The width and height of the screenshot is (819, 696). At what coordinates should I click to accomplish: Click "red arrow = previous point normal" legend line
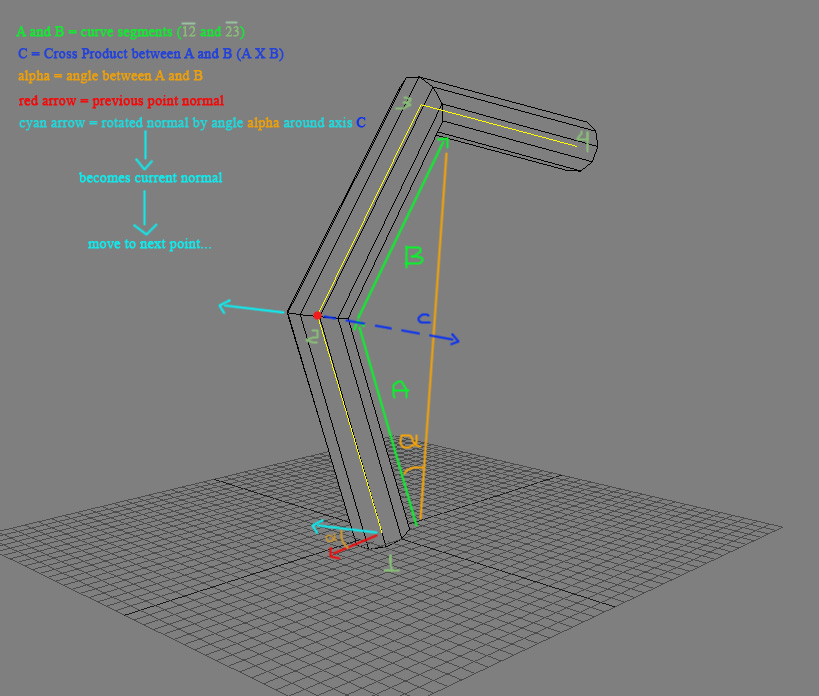coord(121,101)
